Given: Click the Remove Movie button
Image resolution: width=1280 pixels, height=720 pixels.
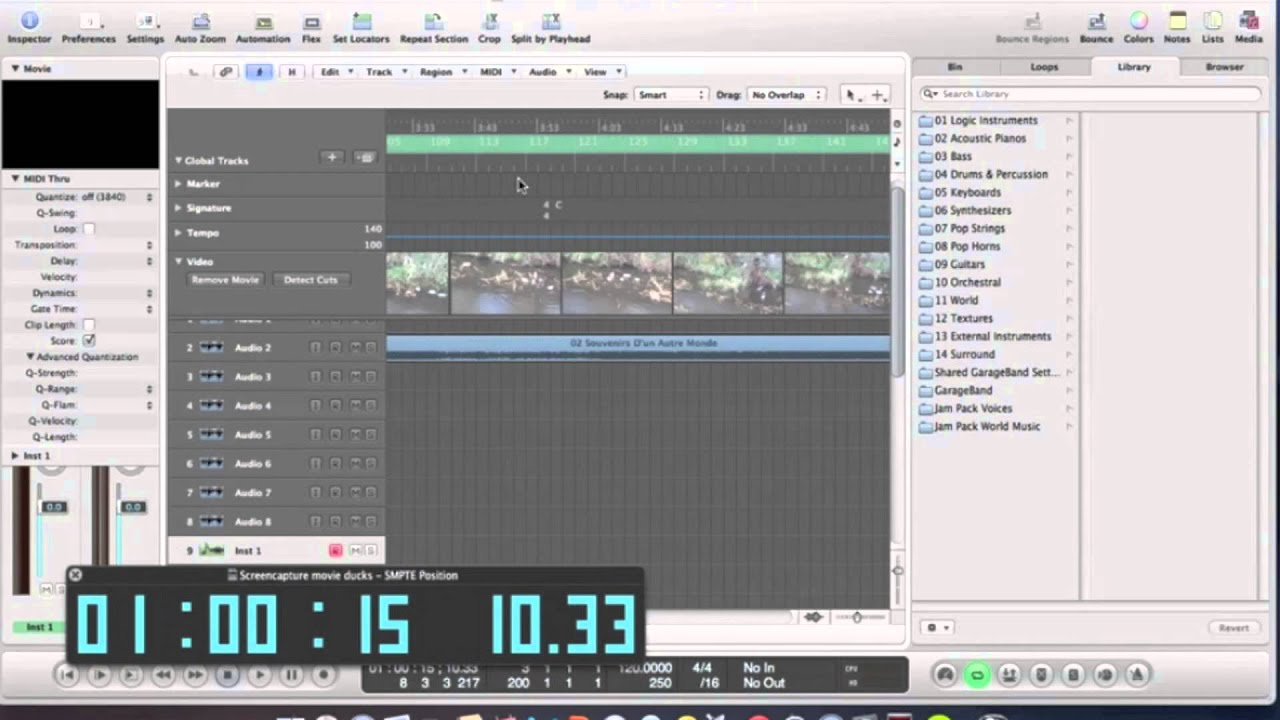Looking at the screenshot, I should tap(225, 280).
